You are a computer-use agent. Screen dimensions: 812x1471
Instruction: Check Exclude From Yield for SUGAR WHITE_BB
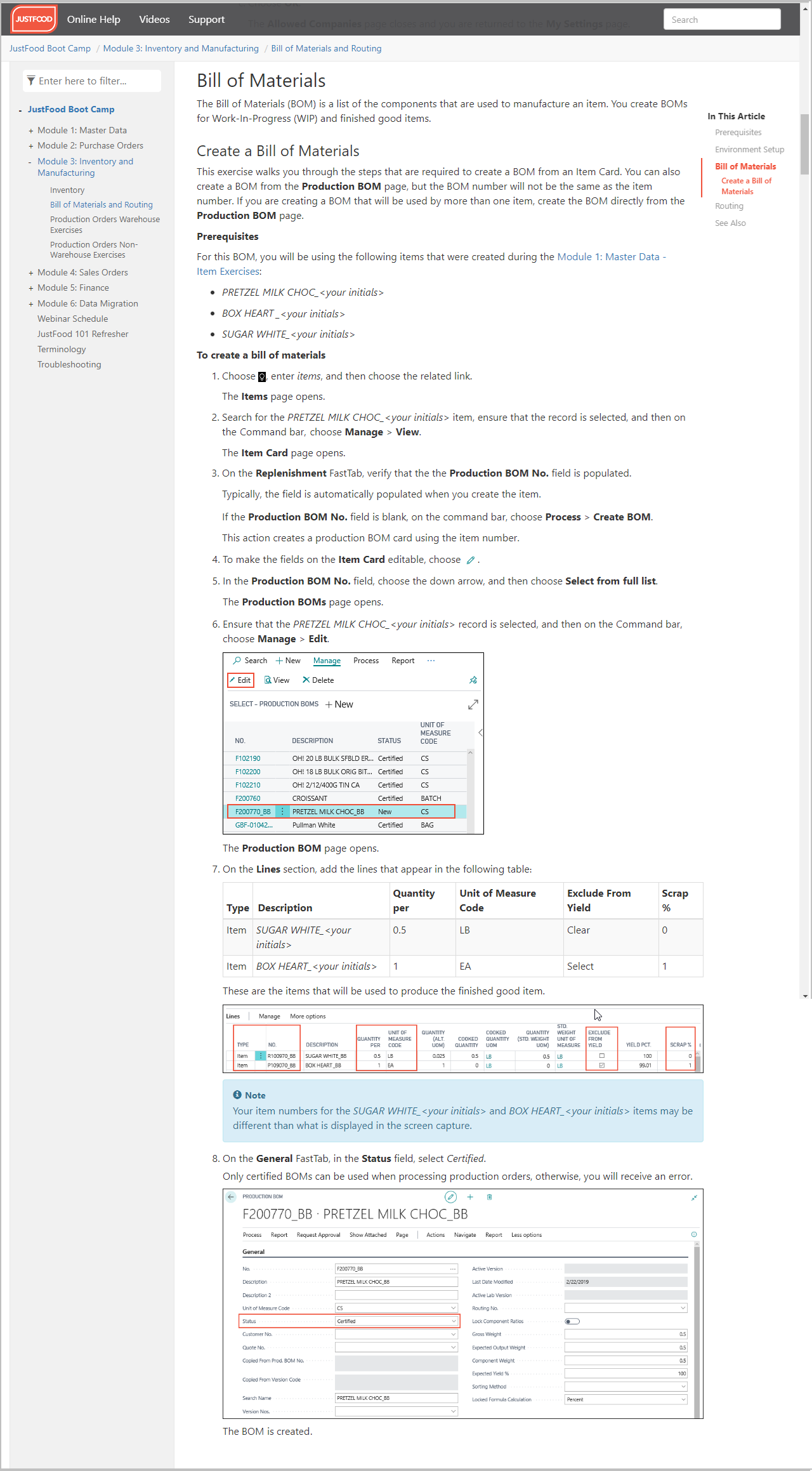(601, 1056)
